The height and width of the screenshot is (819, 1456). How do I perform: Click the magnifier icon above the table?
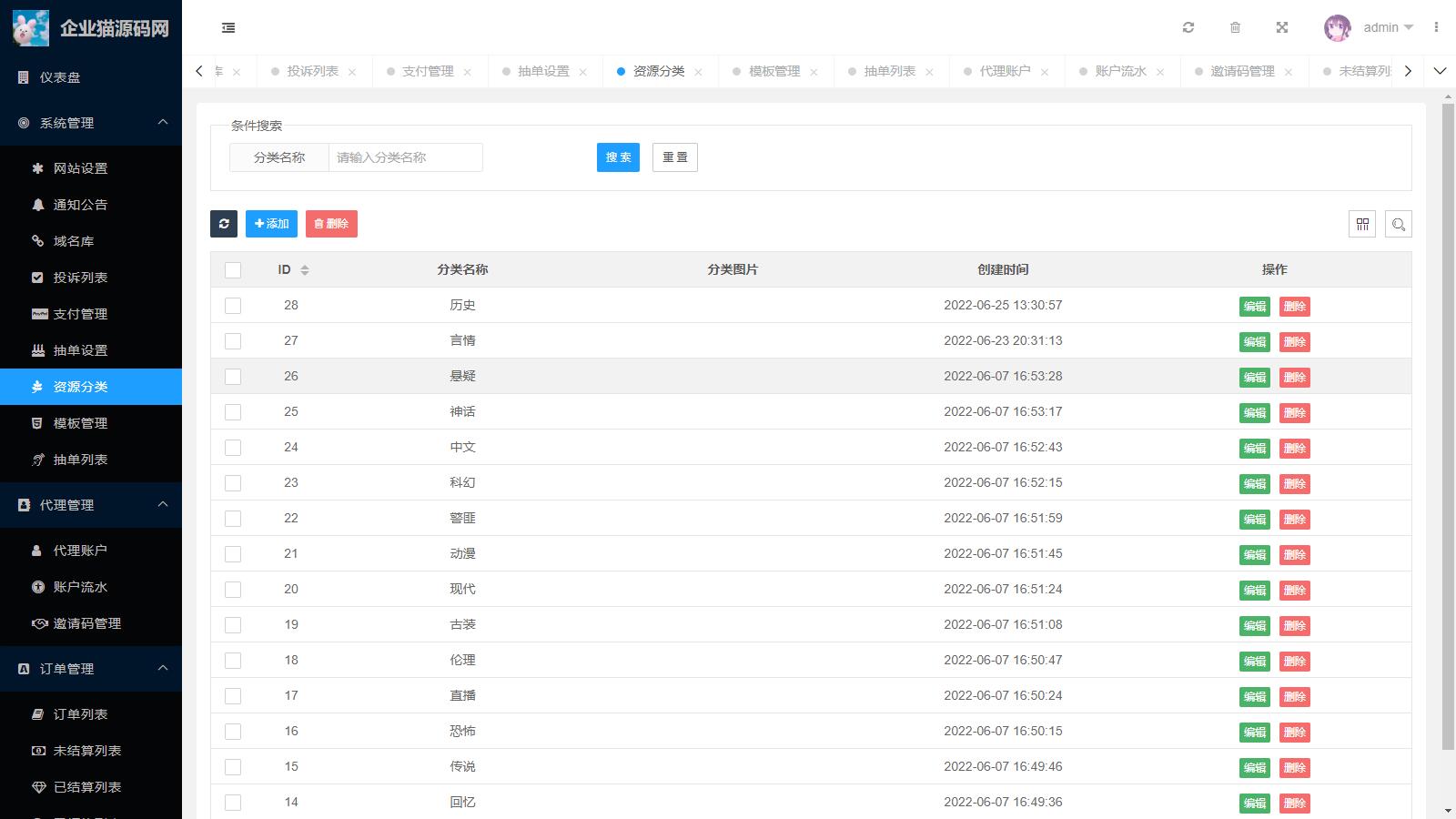(x=1399, y=224)
